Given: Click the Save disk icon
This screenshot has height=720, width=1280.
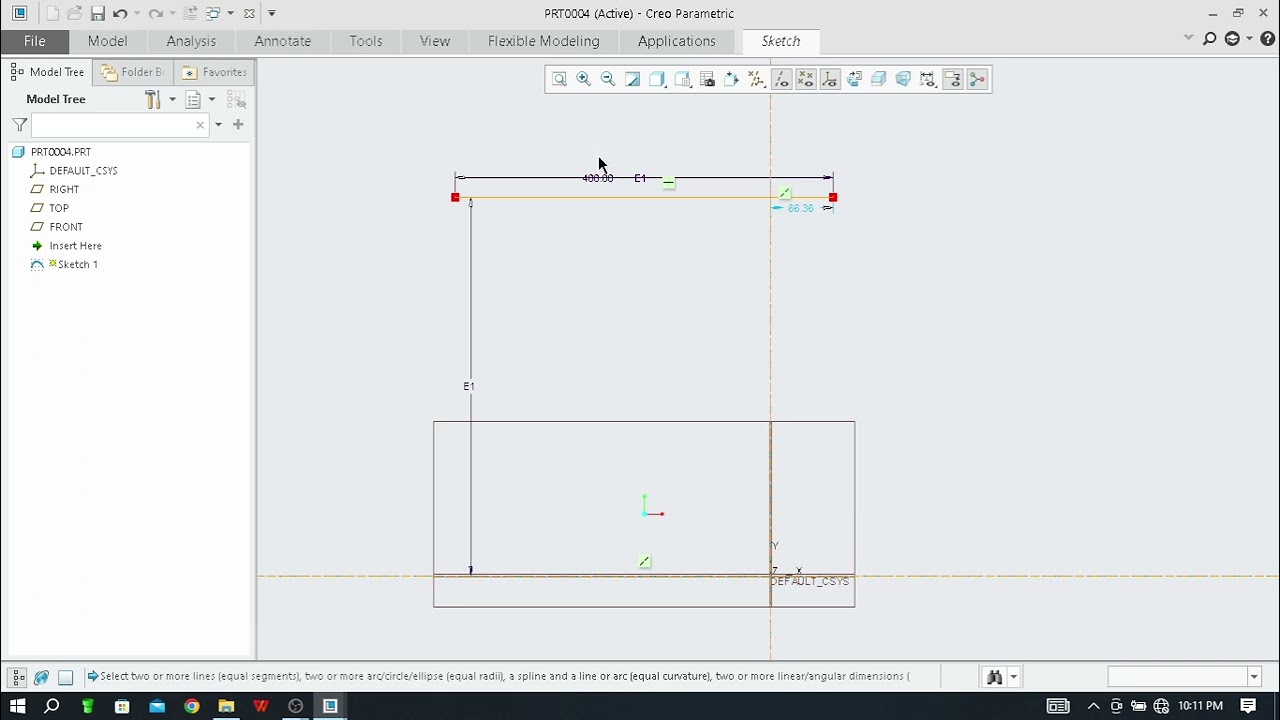Looking at the screenshot, I should pyautogui.click(x=97, y=13).
